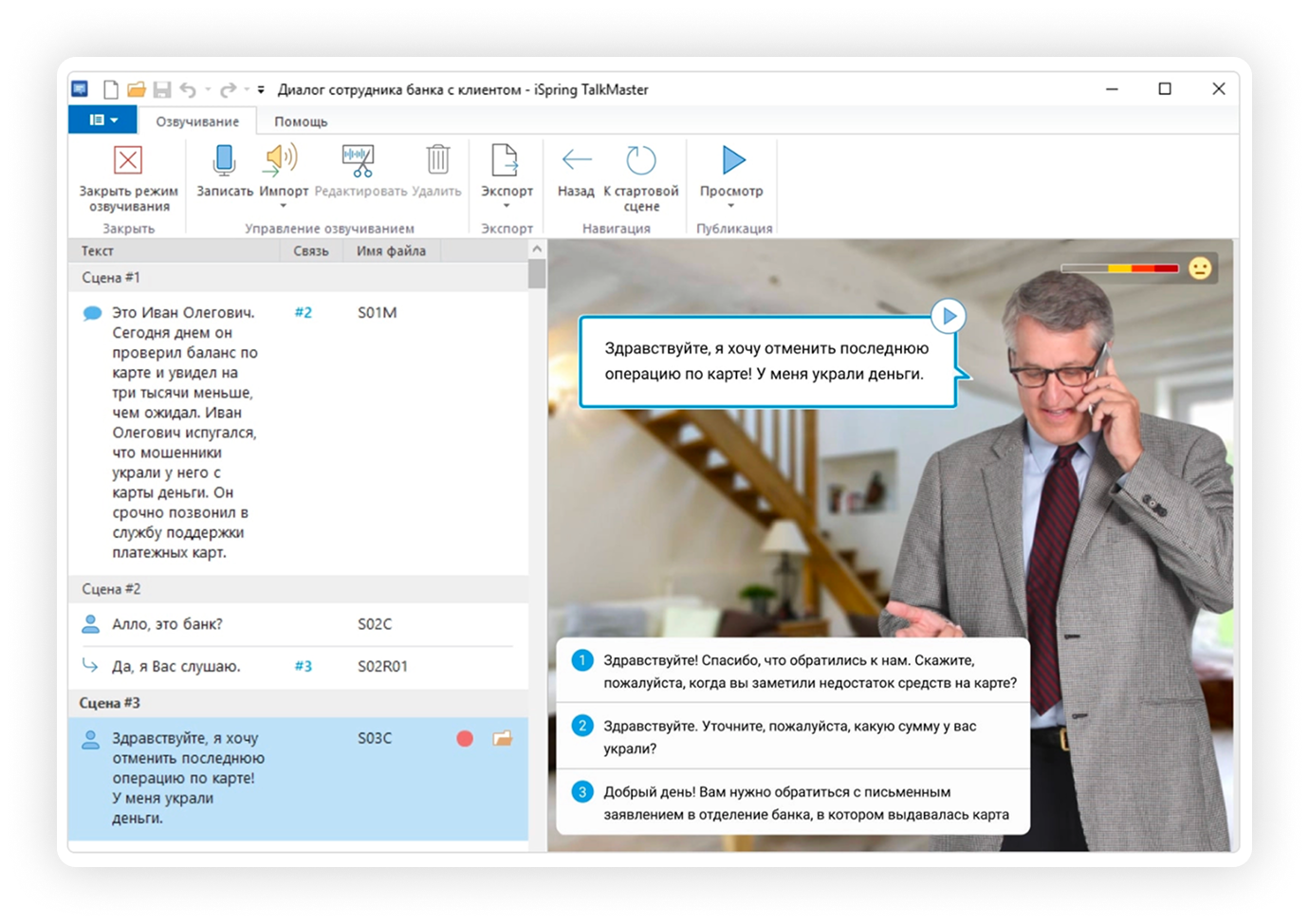This screenshot has height=924, width=1309.
Task: Open the blue File menu dropdown button
Action: [x=103, y=120]
